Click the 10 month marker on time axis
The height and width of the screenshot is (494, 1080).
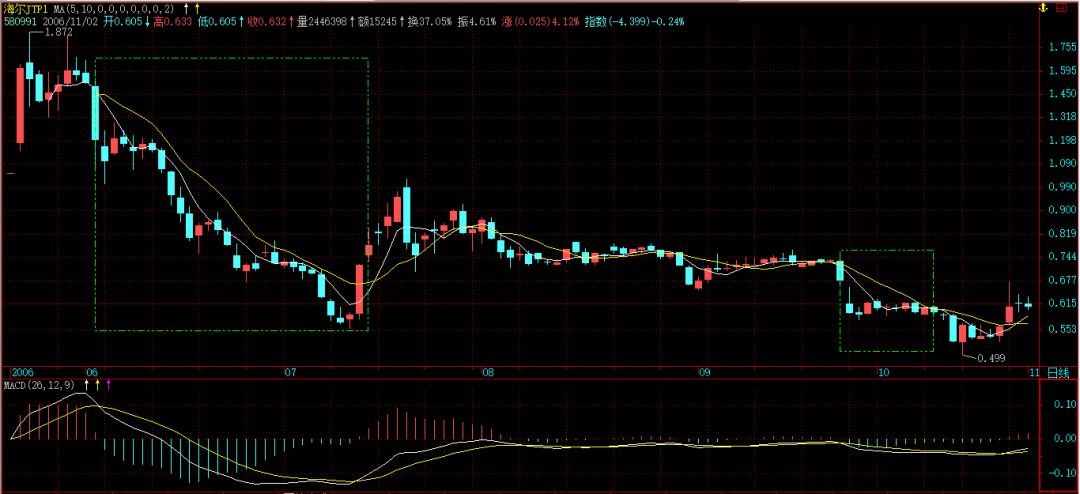[x=882, y=373]
